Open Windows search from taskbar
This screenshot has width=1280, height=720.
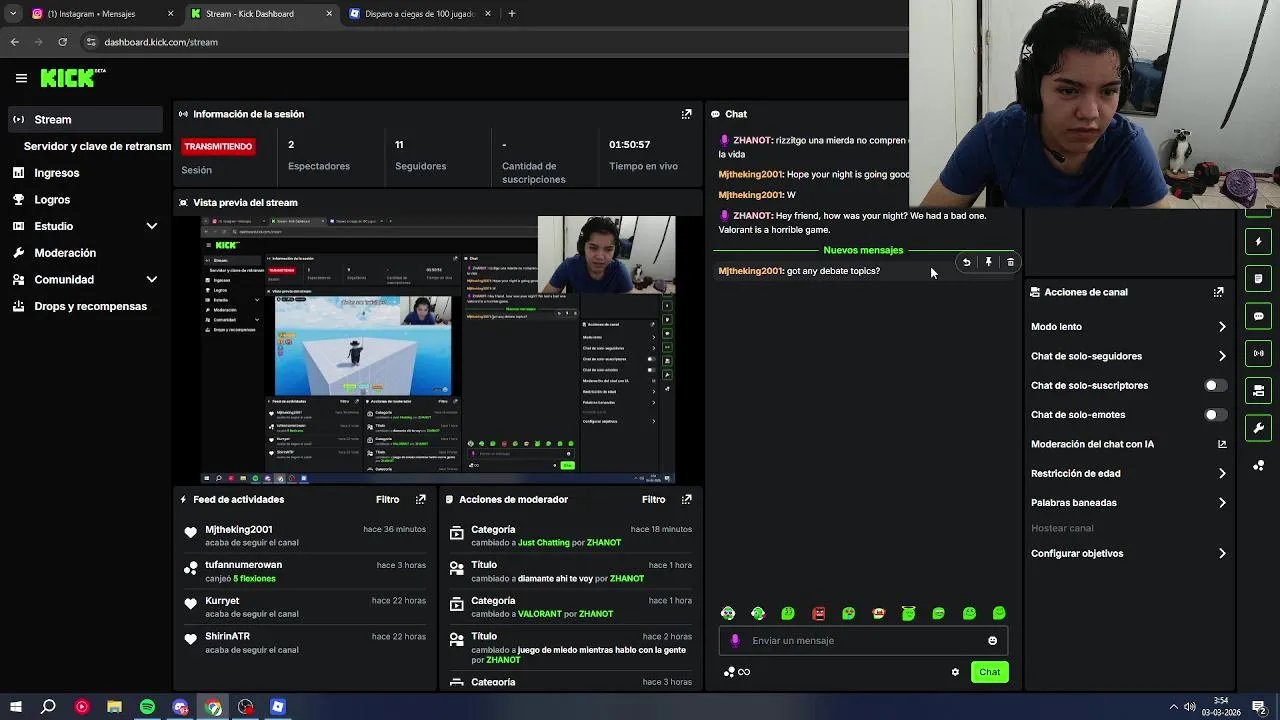tap(48, 707)
